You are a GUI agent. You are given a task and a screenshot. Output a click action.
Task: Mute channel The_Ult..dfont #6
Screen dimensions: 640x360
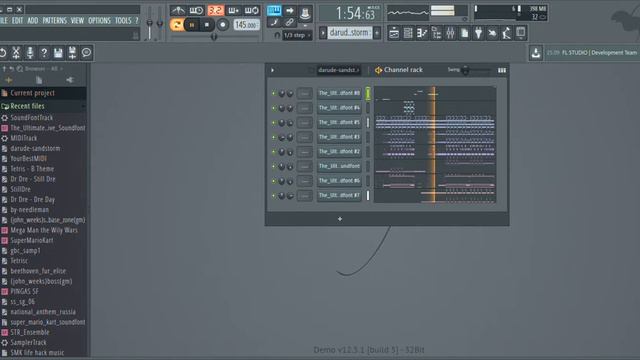(273, 181)
